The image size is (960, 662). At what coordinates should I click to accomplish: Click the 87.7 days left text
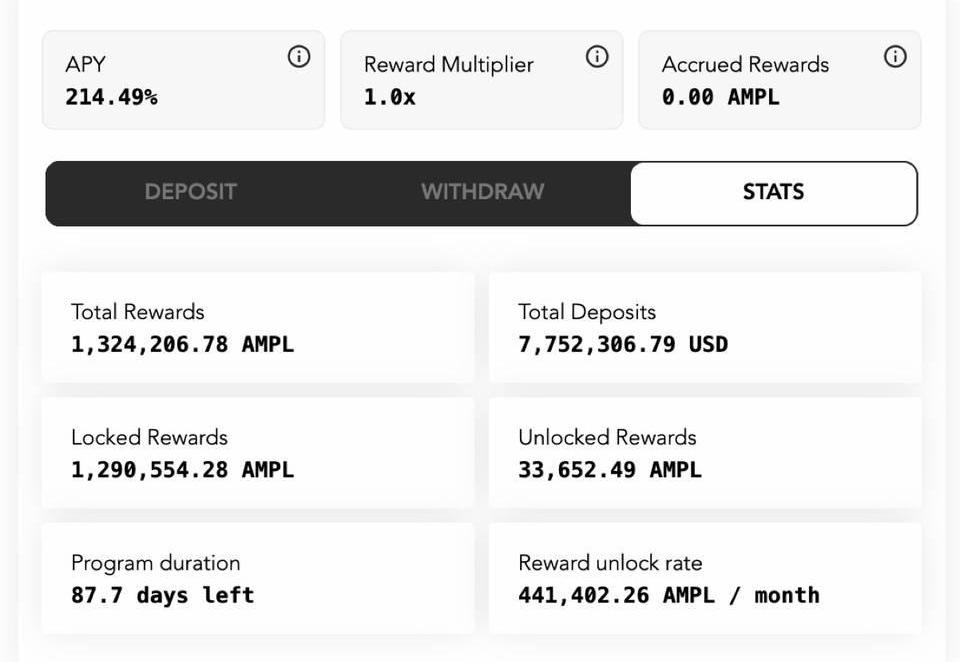[x=163, y=595]
